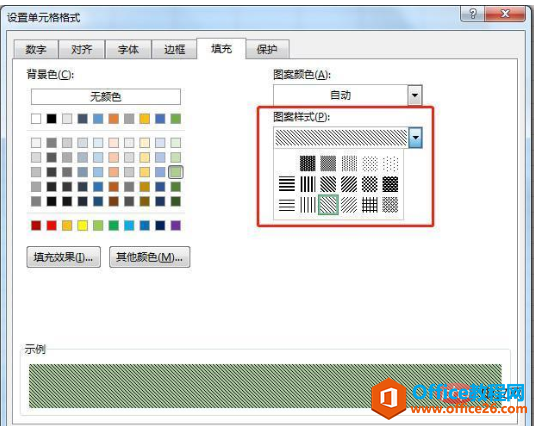Choose the 50% gray pattern
The image size is (534, 426).
tap(328, 163)
